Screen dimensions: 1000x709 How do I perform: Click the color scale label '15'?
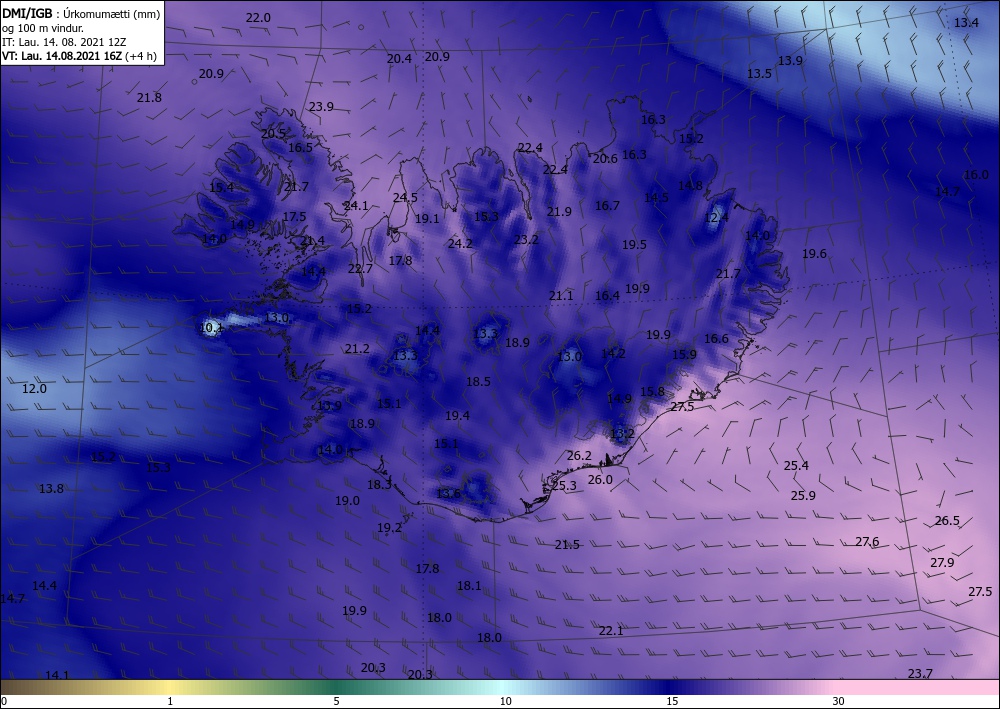pos(672,701)
